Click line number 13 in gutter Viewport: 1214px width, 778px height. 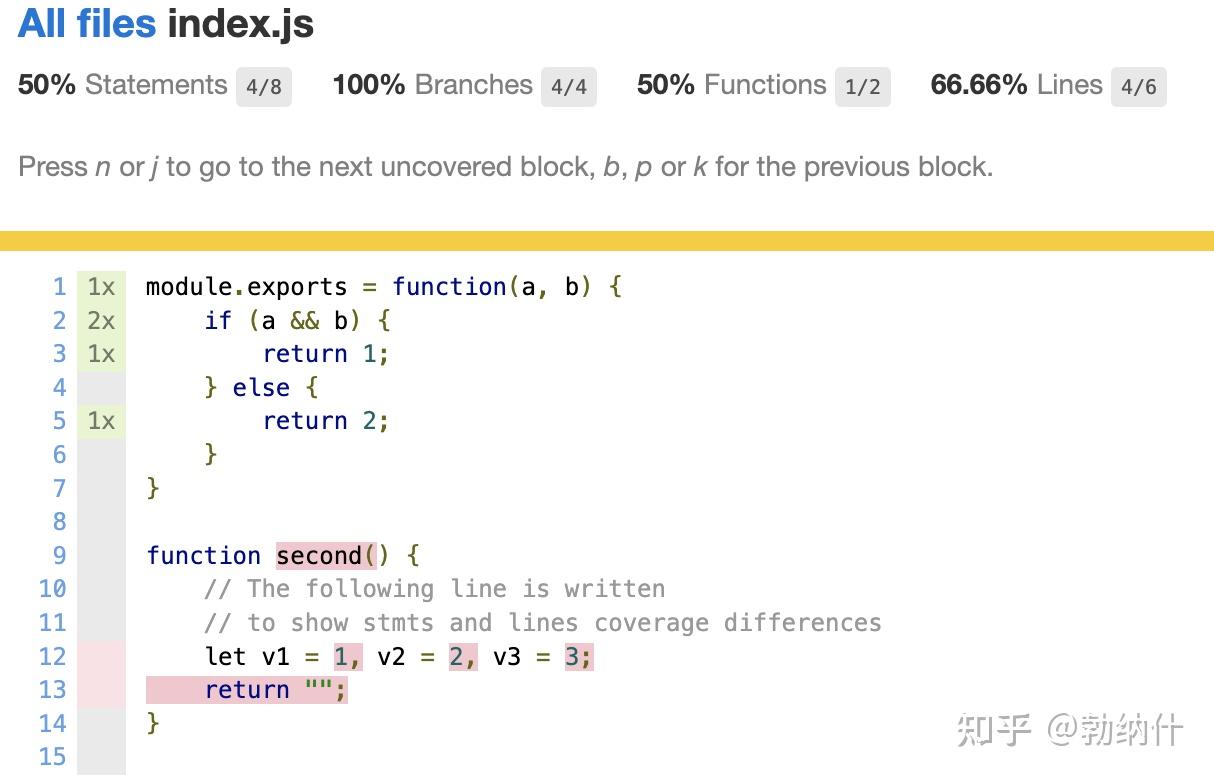pos(53,690)
